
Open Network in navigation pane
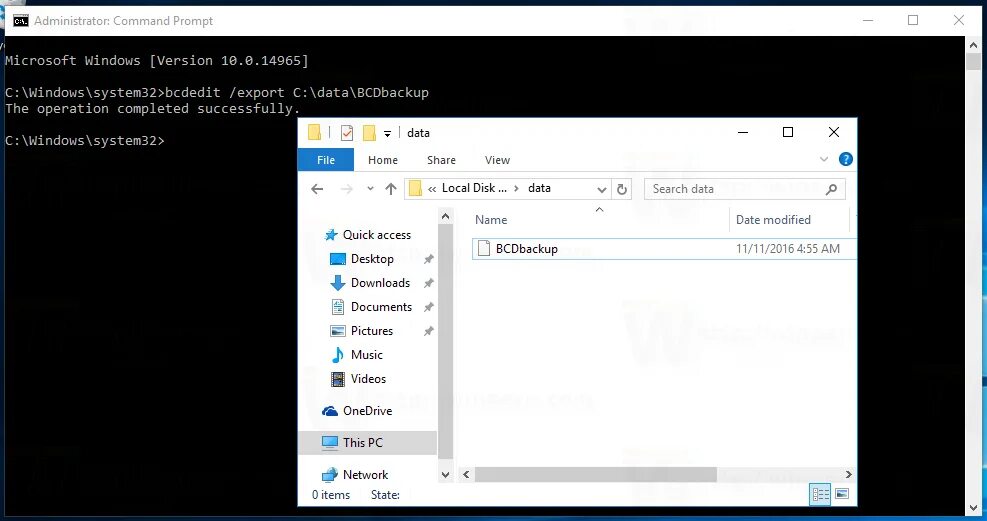[355, 475]
